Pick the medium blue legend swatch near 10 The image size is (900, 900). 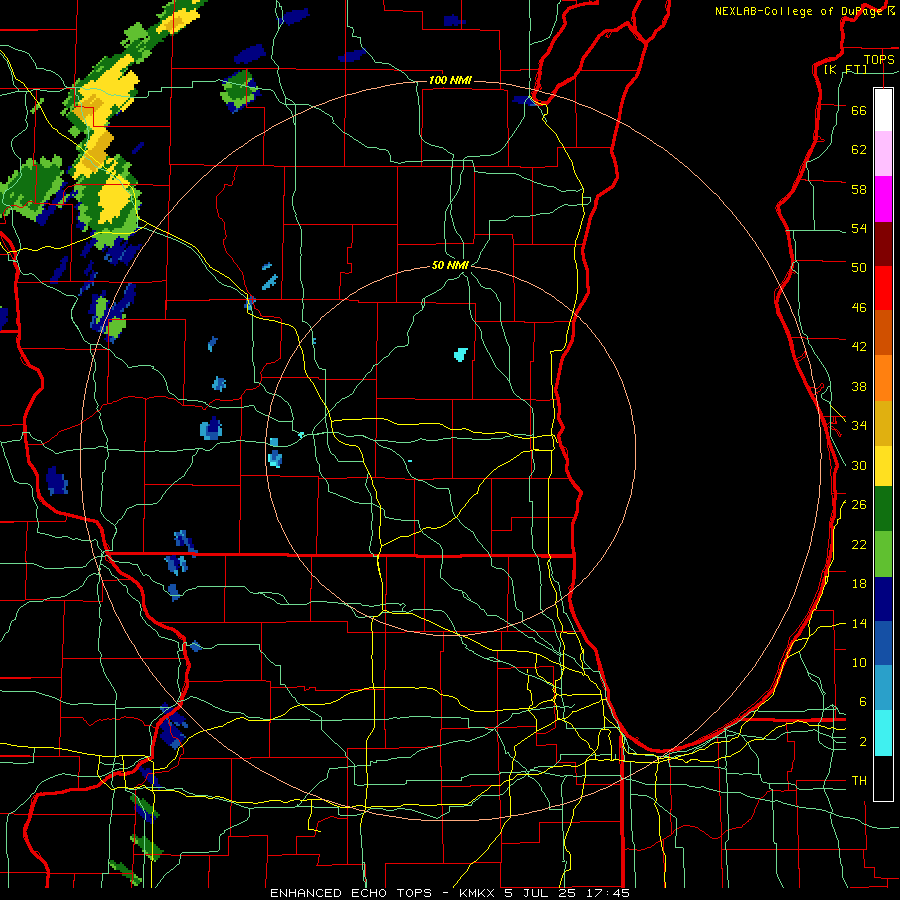point(883,643)
